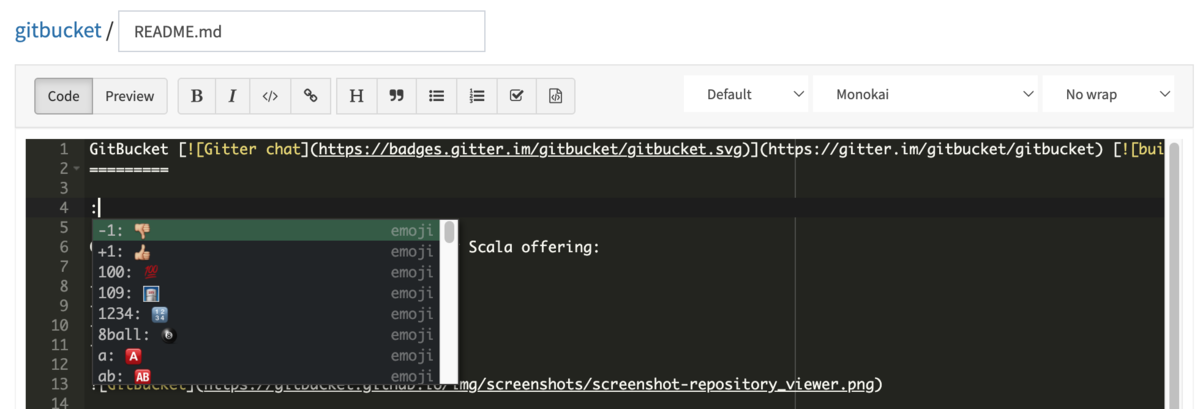Open the Monokai theme dropdown
This screenshot has height=409, width=1200.
926,94
